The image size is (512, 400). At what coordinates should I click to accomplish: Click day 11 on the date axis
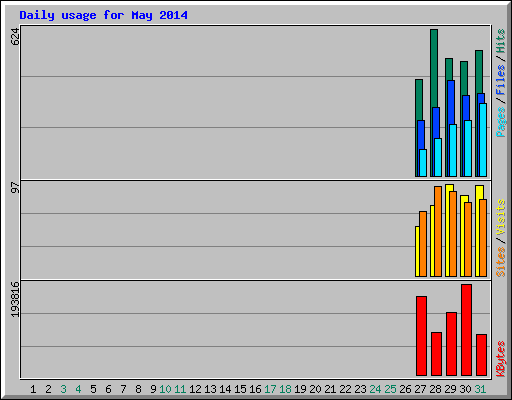point(180,389)
